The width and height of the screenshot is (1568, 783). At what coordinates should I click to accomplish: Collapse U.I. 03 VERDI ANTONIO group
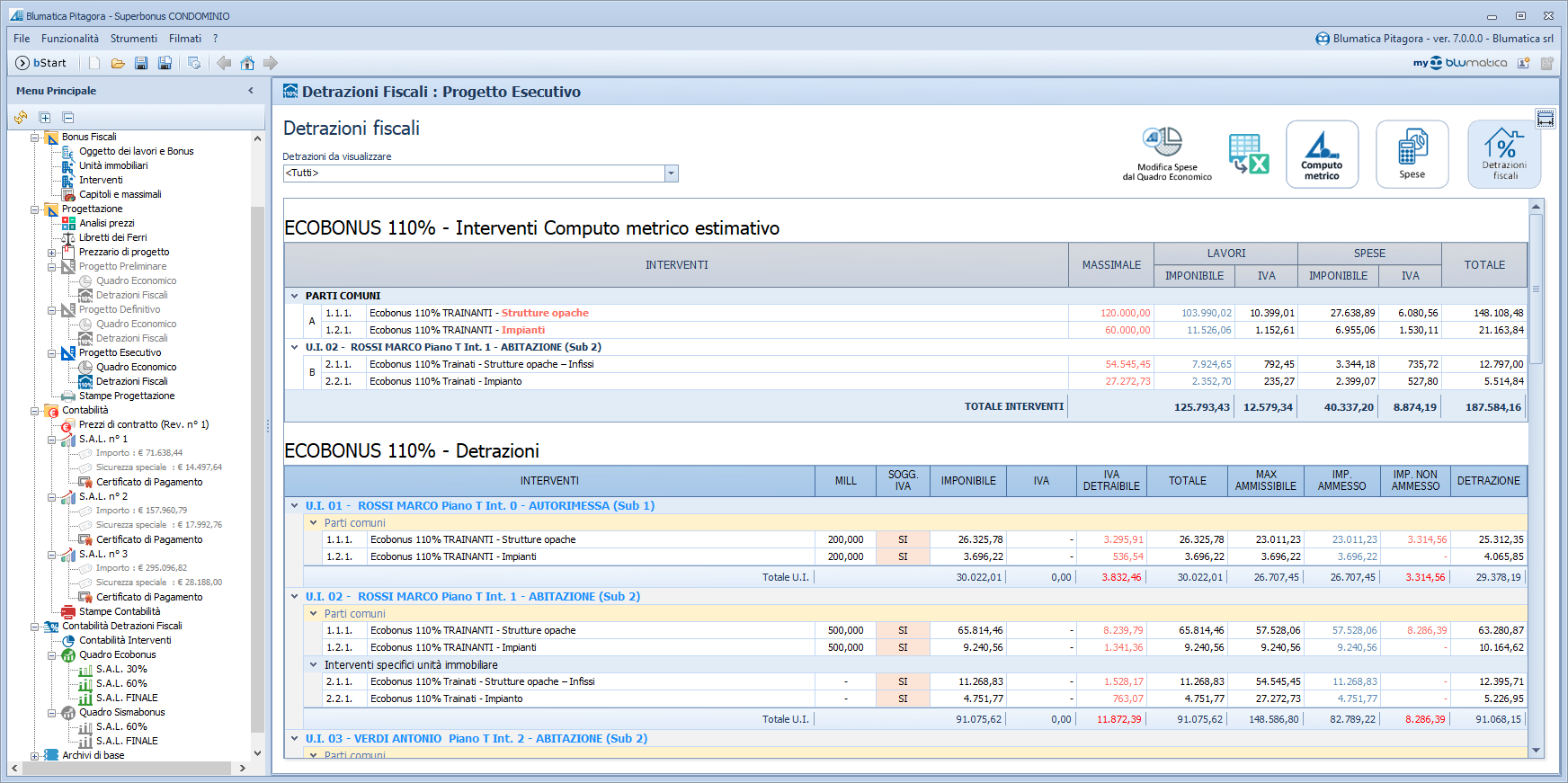(294, 739)
